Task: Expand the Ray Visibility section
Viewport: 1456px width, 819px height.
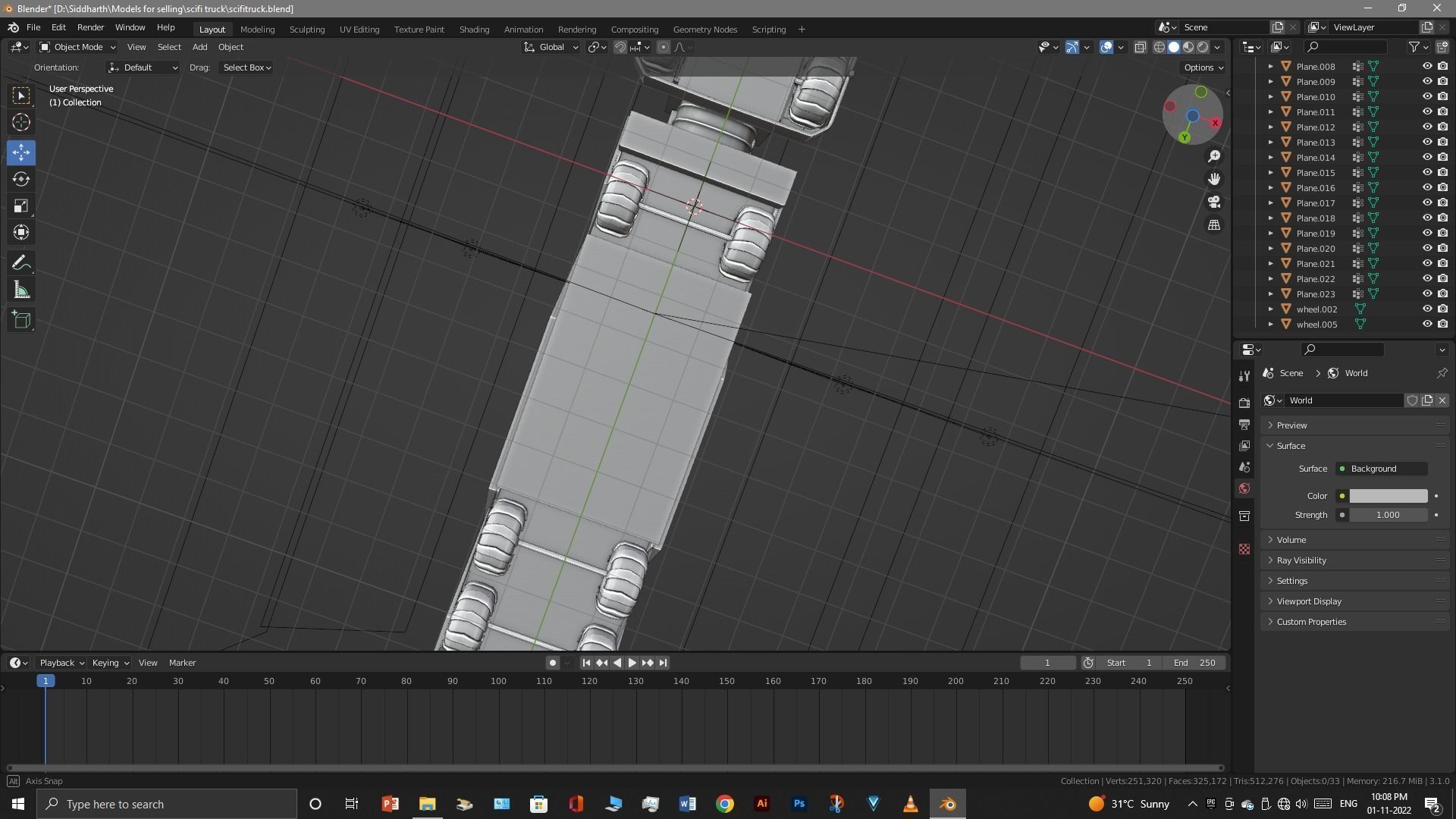Action: (x=1301, y=560)
